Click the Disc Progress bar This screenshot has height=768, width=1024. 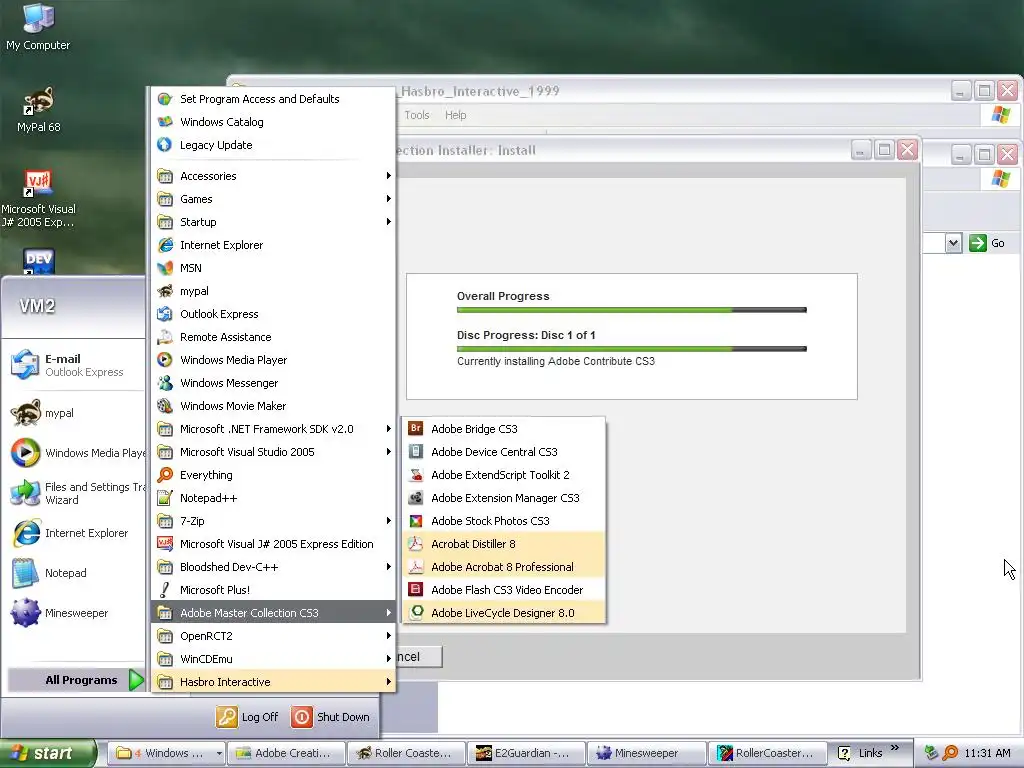pyautogui.click(x=632, y=349)
